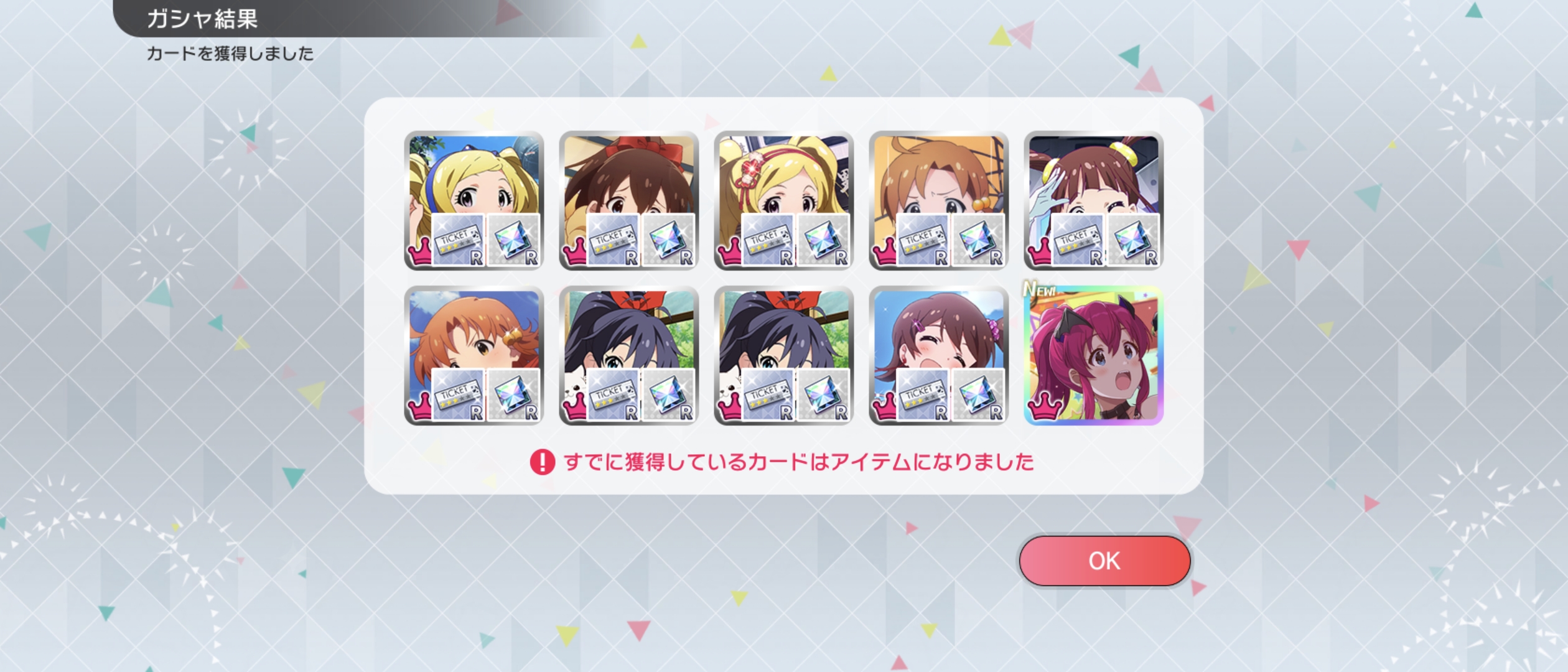Click the crystal icon on the winking girl card

tap(1132, 240)
